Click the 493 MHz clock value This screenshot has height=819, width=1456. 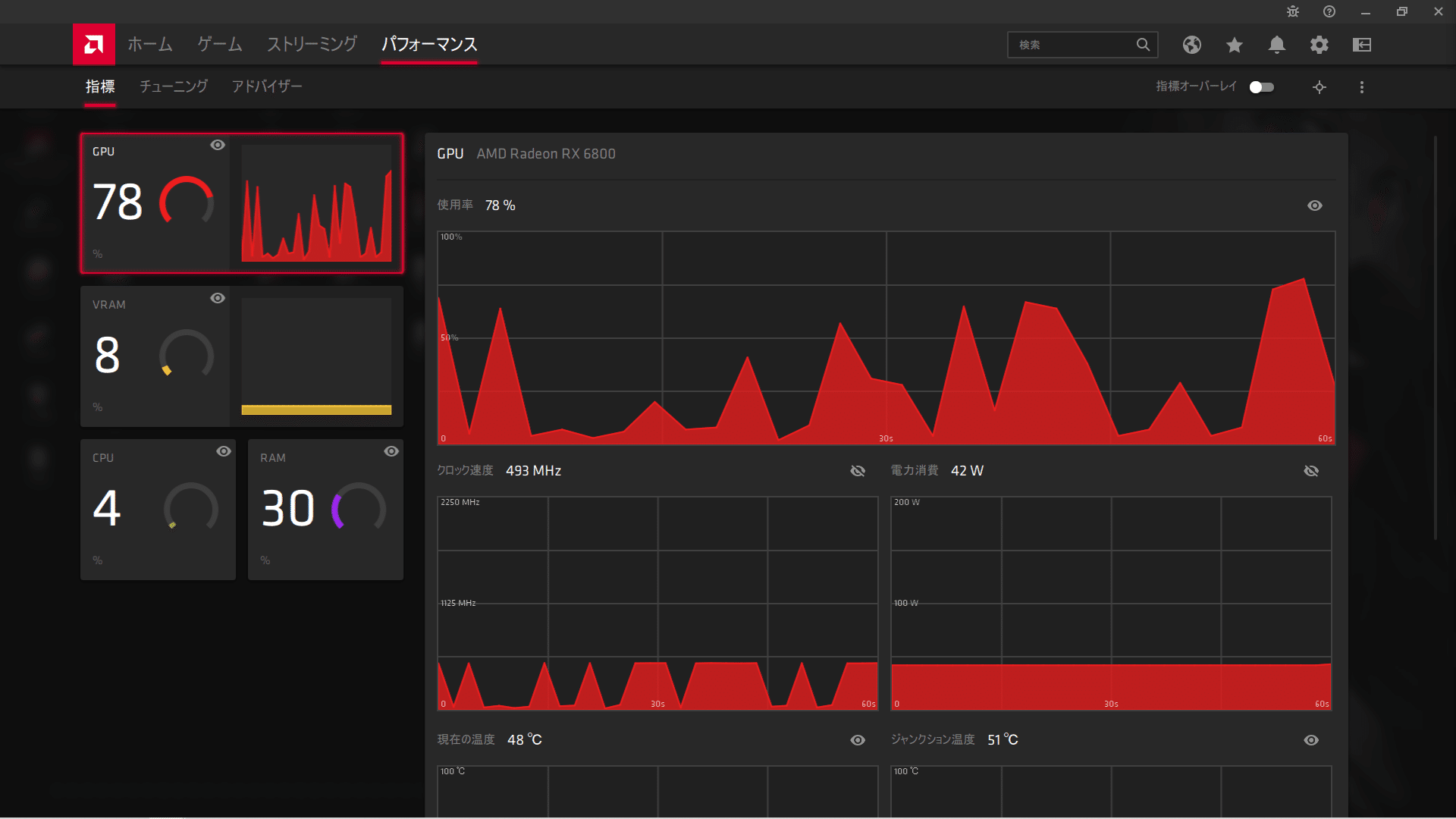point(533,471)
